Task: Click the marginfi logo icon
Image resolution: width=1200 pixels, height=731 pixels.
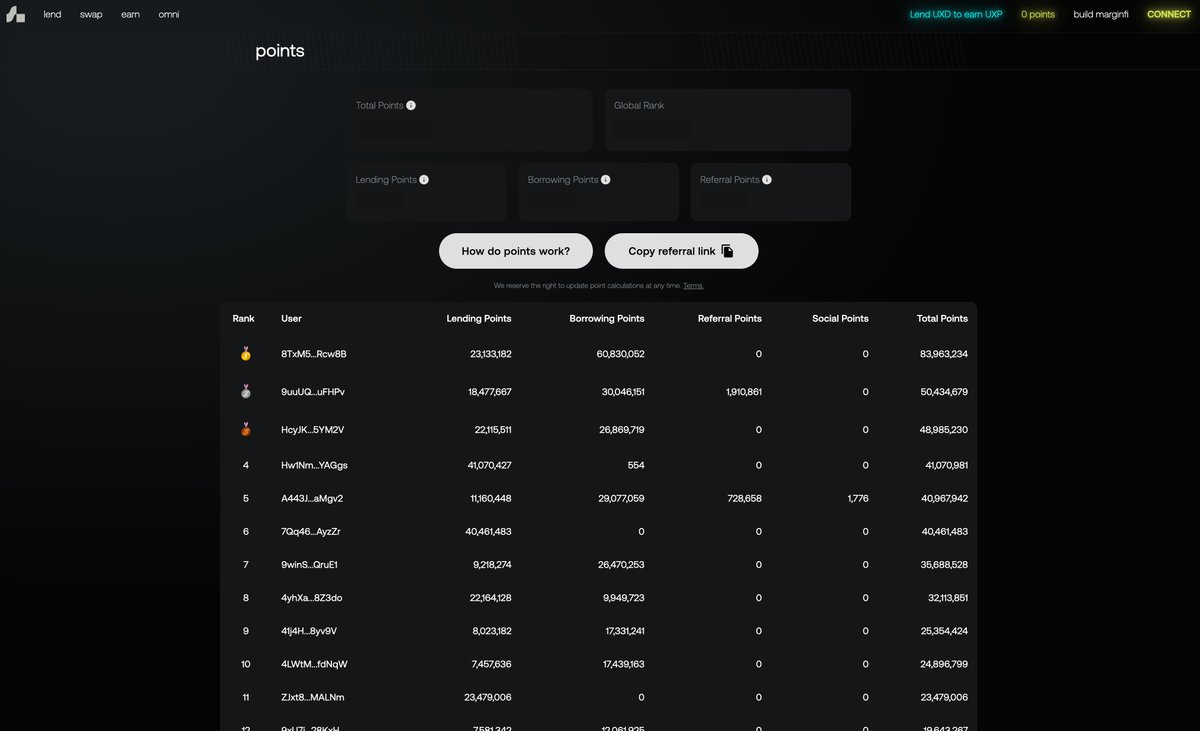Action: pos(15,15)
